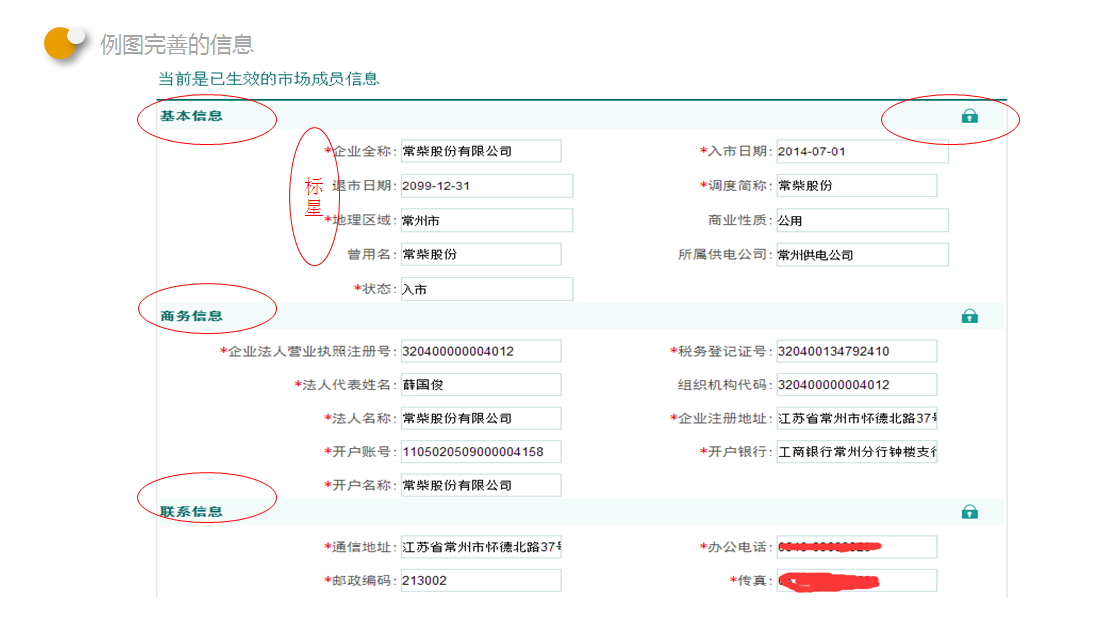Select the 入市日期 field showing 2014-07-01

click(862, 151)
